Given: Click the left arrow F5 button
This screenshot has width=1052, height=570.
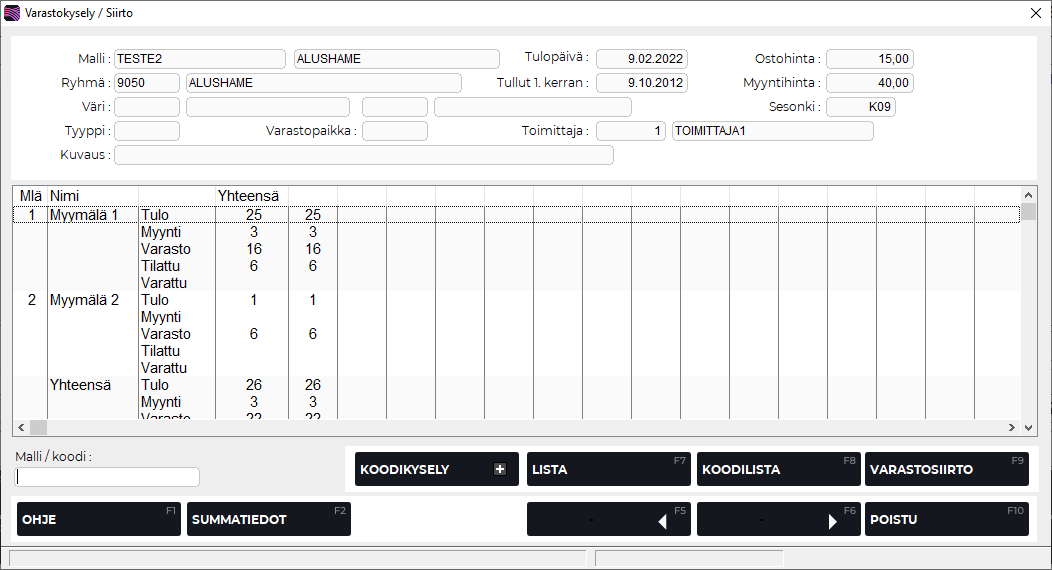Looking at the screenshot, I should [x=608, y=520].
